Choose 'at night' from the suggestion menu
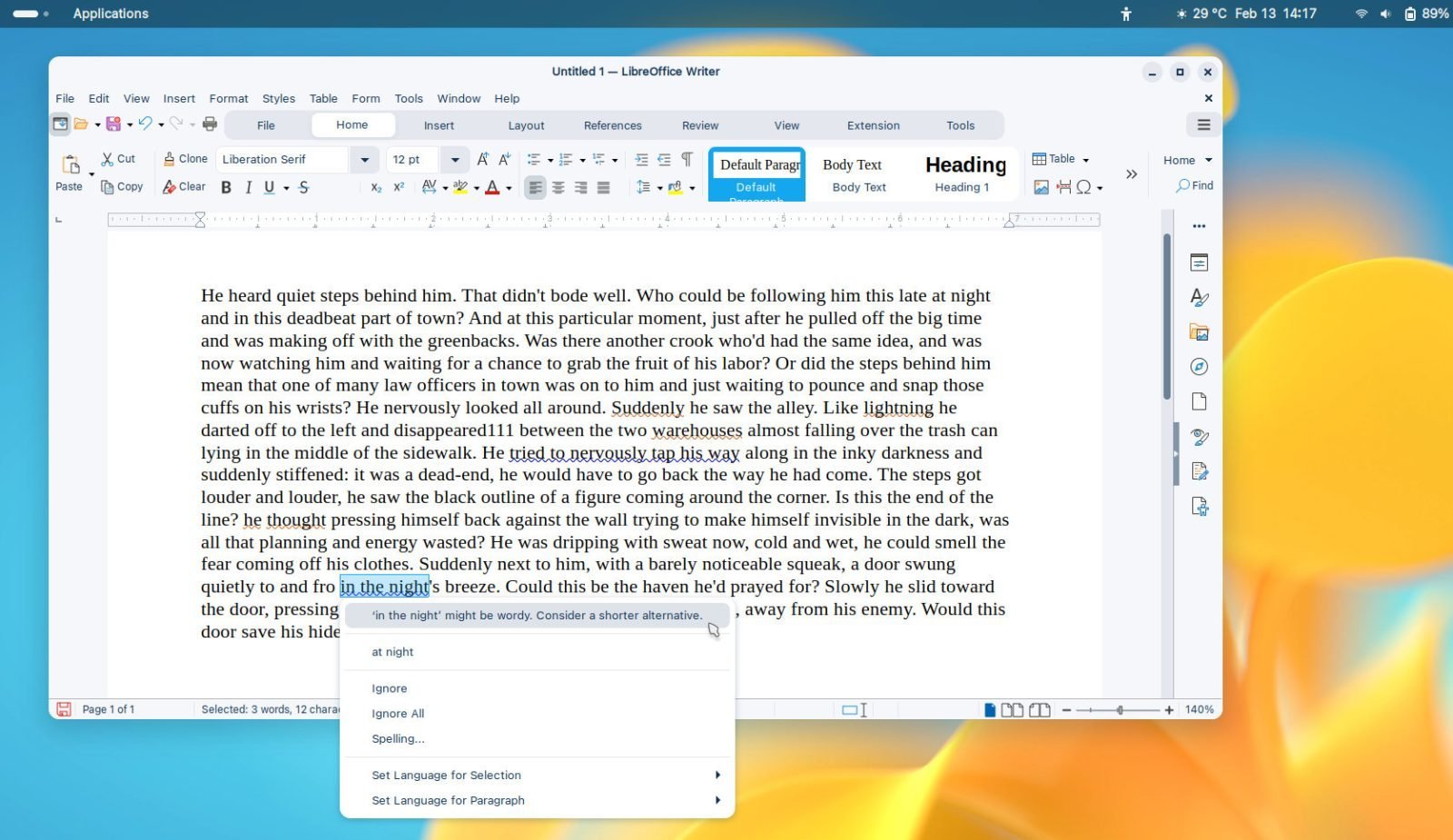Image resolution: width=1453 pixels, height=840 pixels. point(392,651)
